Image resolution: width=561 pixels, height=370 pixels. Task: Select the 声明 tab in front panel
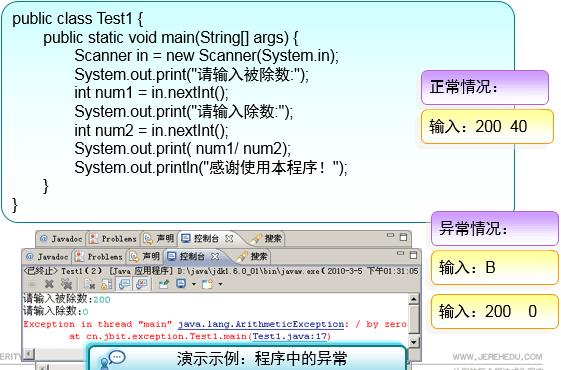[145, 256]
